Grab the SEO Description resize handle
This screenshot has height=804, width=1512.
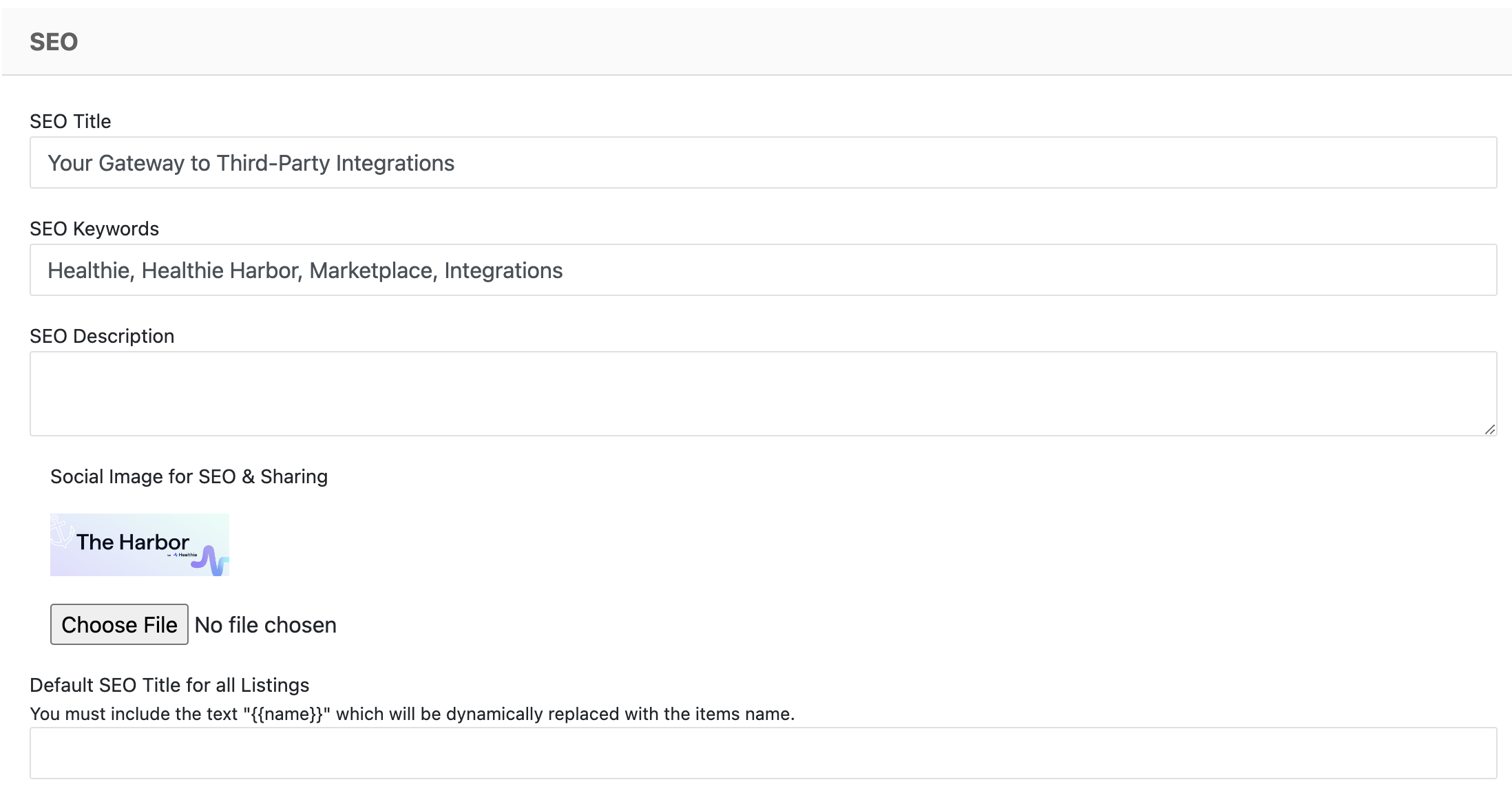[x=1489, y=429]
